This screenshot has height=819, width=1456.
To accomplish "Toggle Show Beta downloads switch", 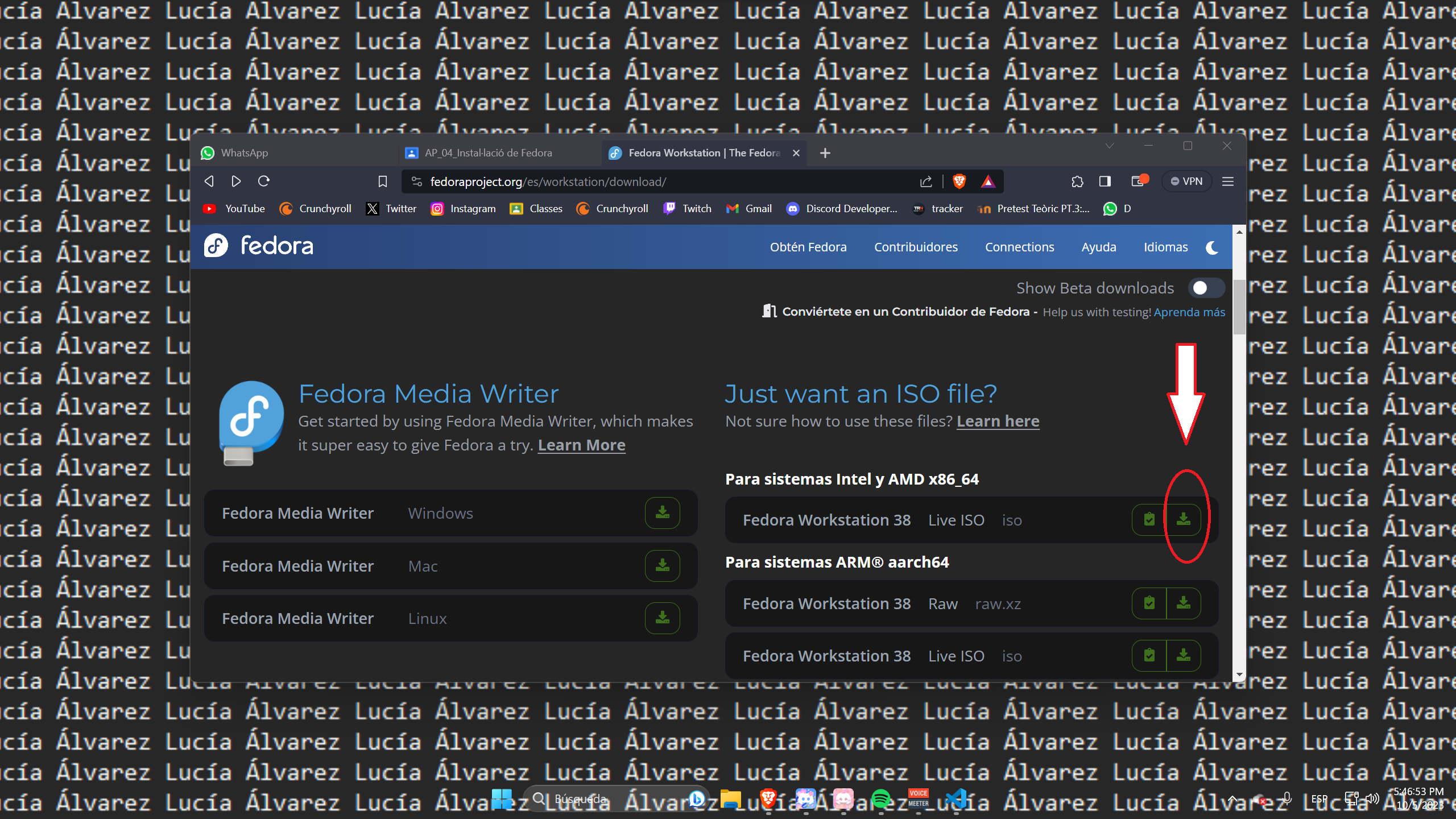I will click(x=1206, y=288).
